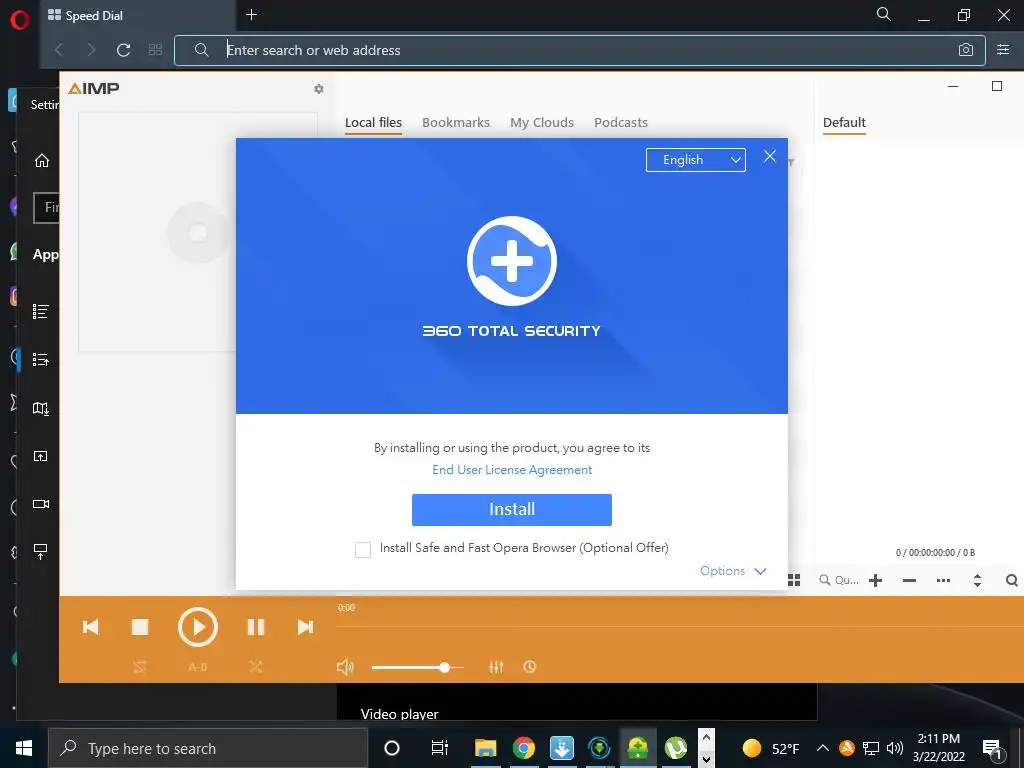This screenshot has width=1024, height=768.
Task: Open Windows notification center
Action: click(993, 749)
